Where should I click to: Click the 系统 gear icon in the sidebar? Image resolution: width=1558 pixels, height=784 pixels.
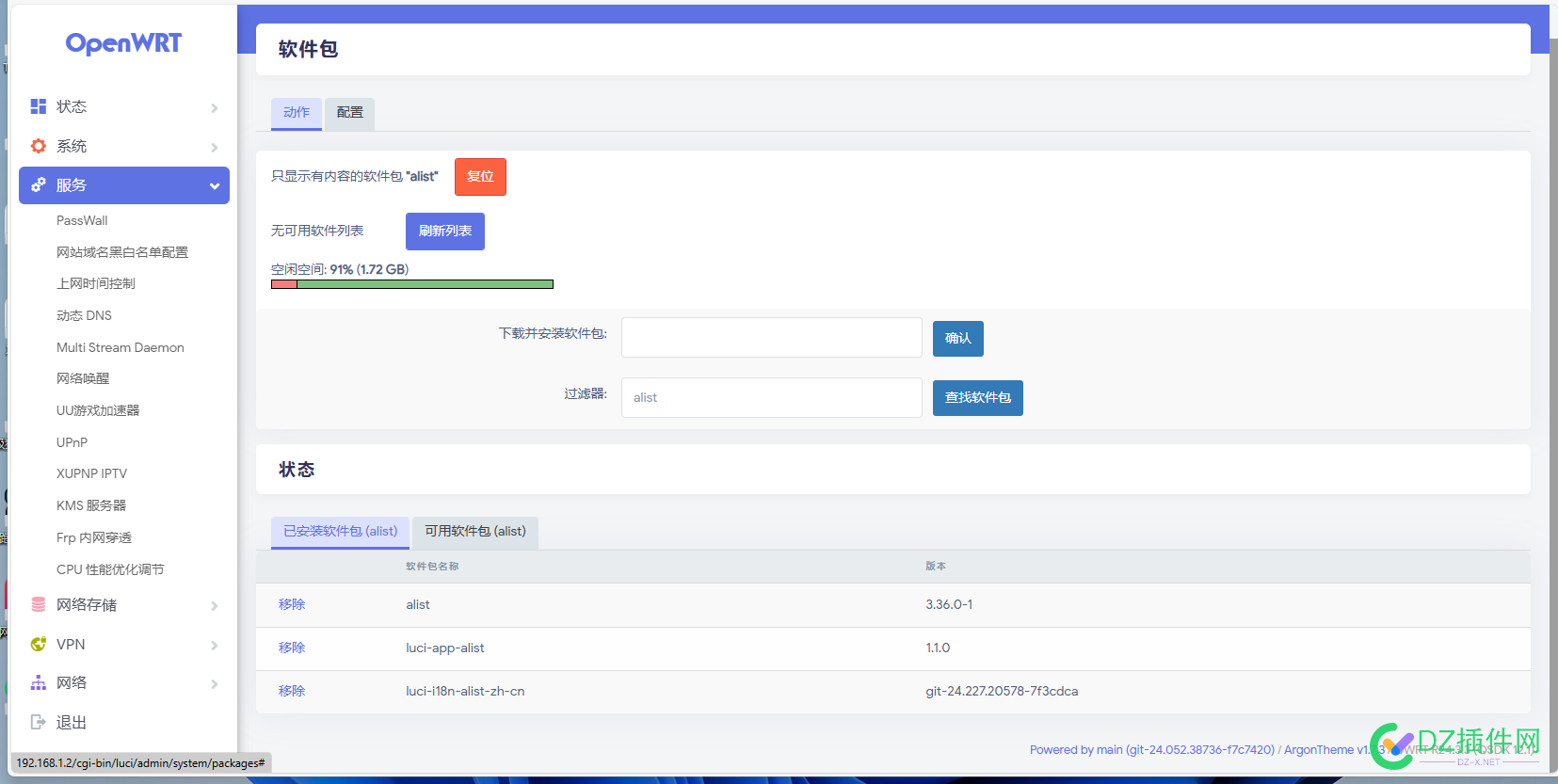(39, 146)
